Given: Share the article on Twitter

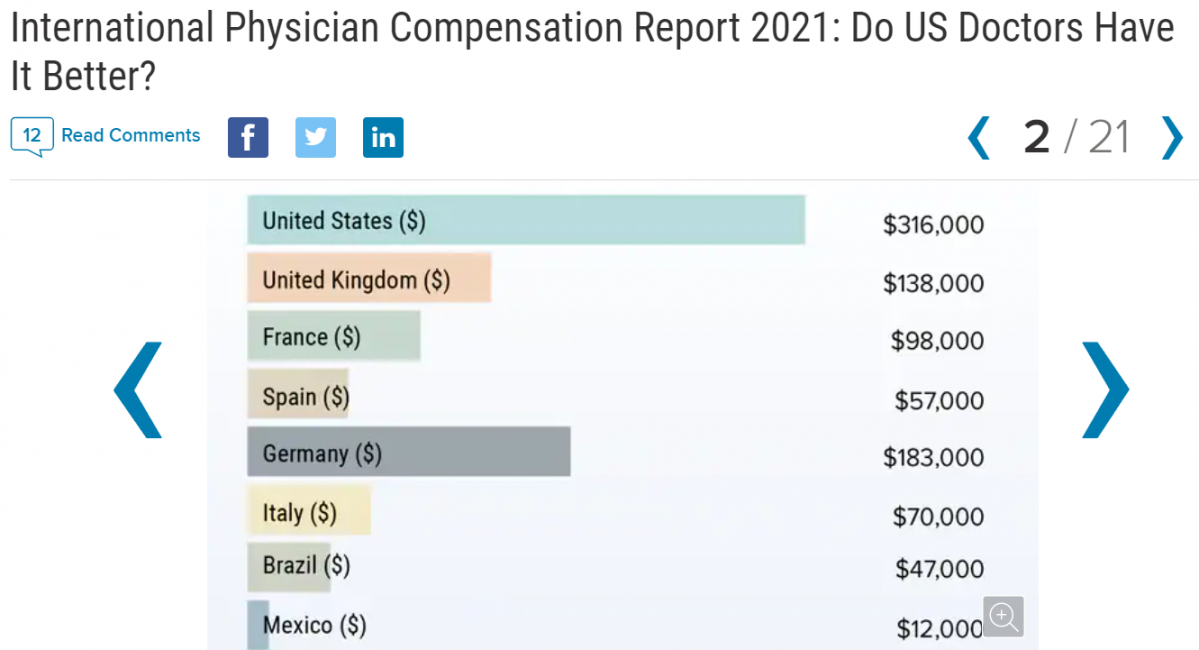Looking at the screenshot, I should click(315, 137).
